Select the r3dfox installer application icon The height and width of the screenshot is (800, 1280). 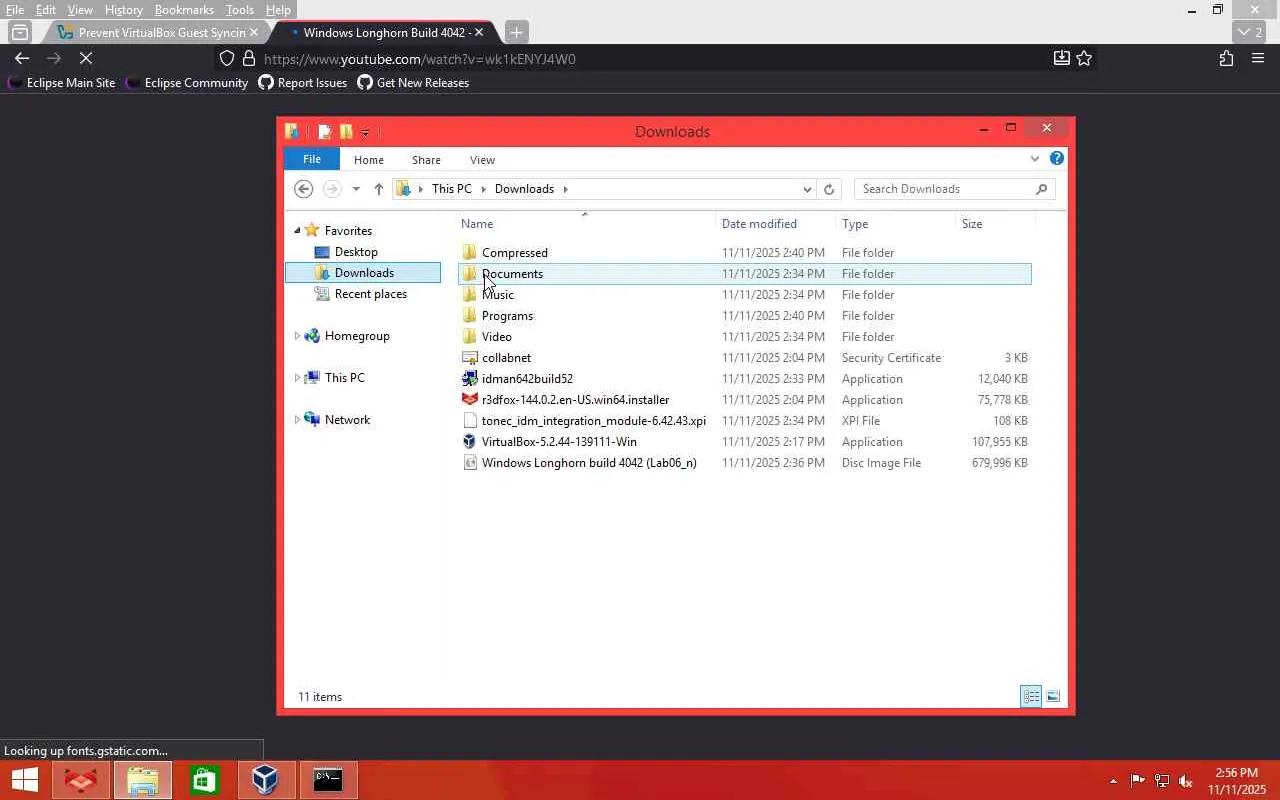click(x=470, y=400)
